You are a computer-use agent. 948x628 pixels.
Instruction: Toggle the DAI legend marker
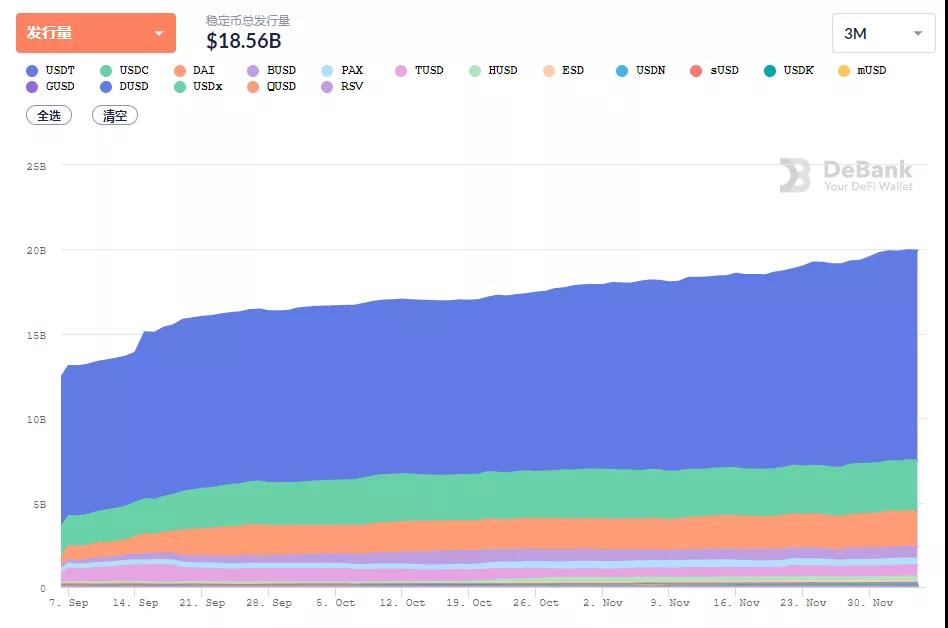pos(180,71)
